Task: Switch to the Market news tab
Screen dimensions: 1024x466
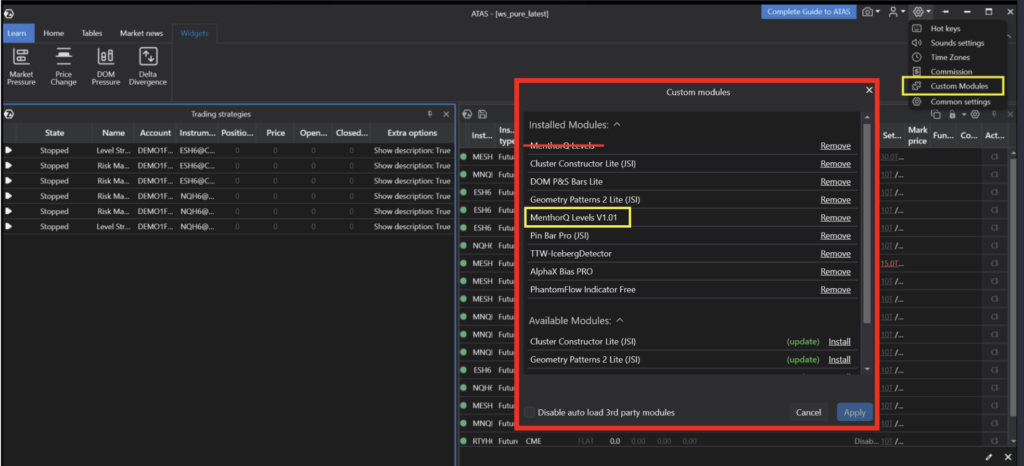Action: tap(141, 33)
